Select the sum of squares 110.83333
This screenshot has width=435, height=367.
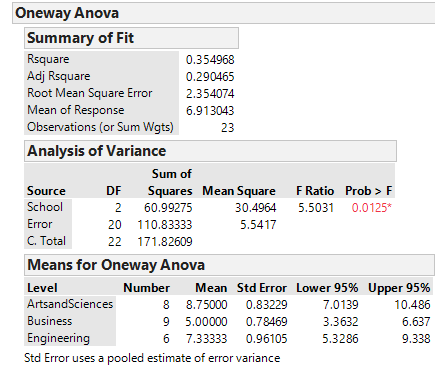click(x=165, y=225)
